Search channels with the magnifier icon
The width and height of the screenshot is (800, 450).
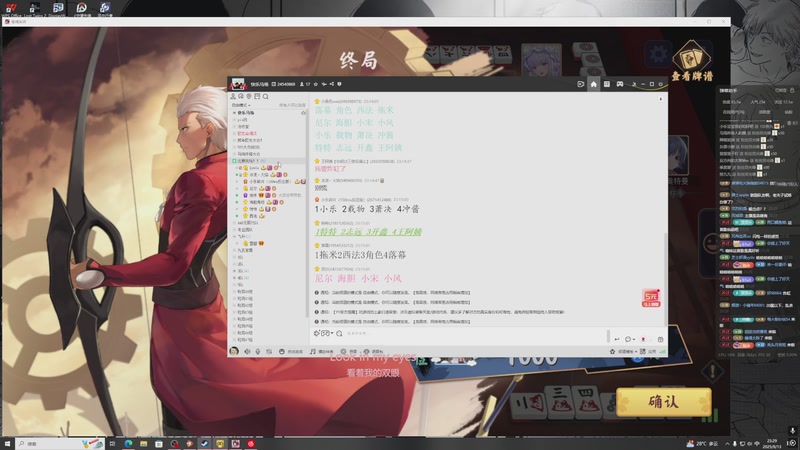(266, 96)
